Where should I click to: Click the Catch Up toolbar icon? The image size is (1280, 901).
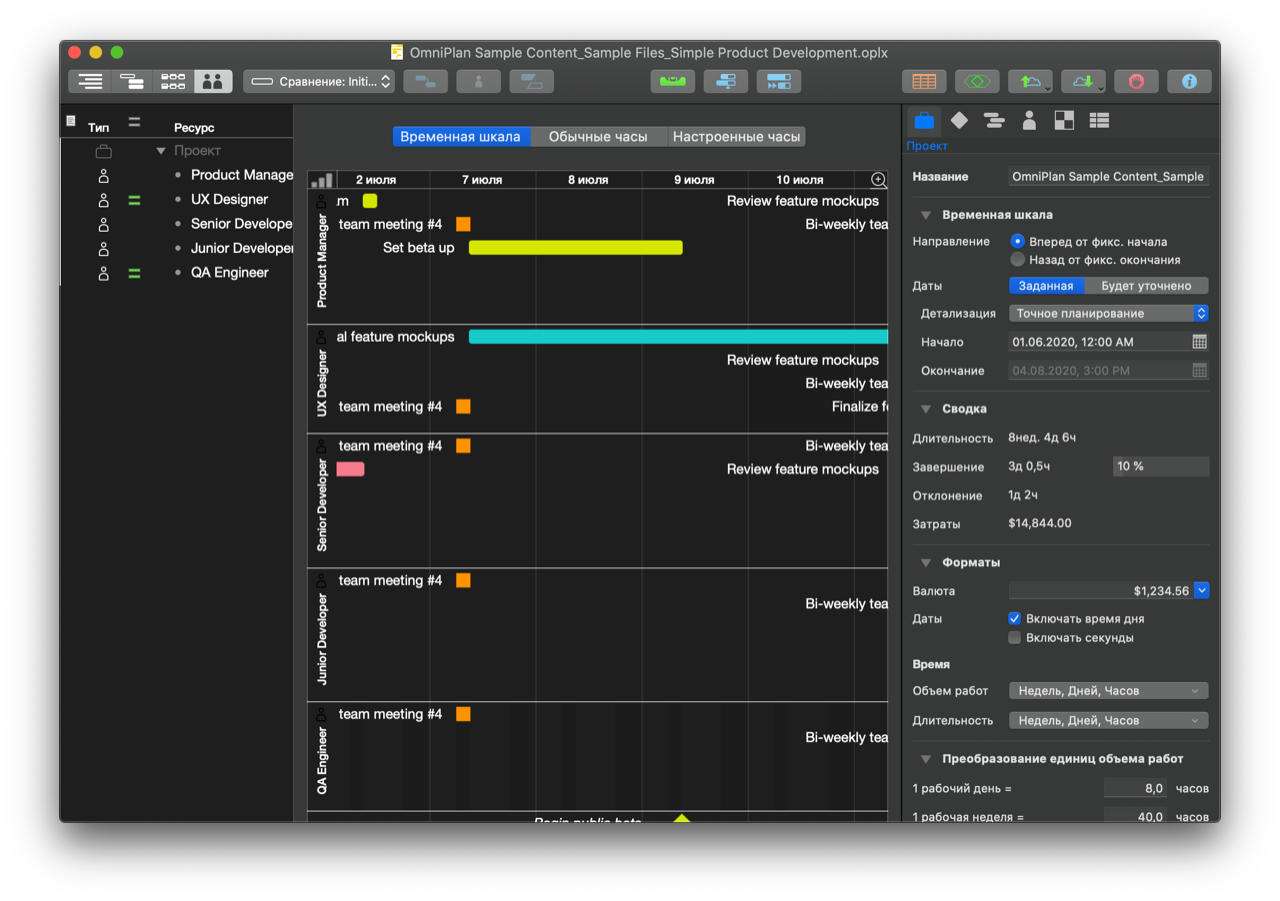(726, 82)
